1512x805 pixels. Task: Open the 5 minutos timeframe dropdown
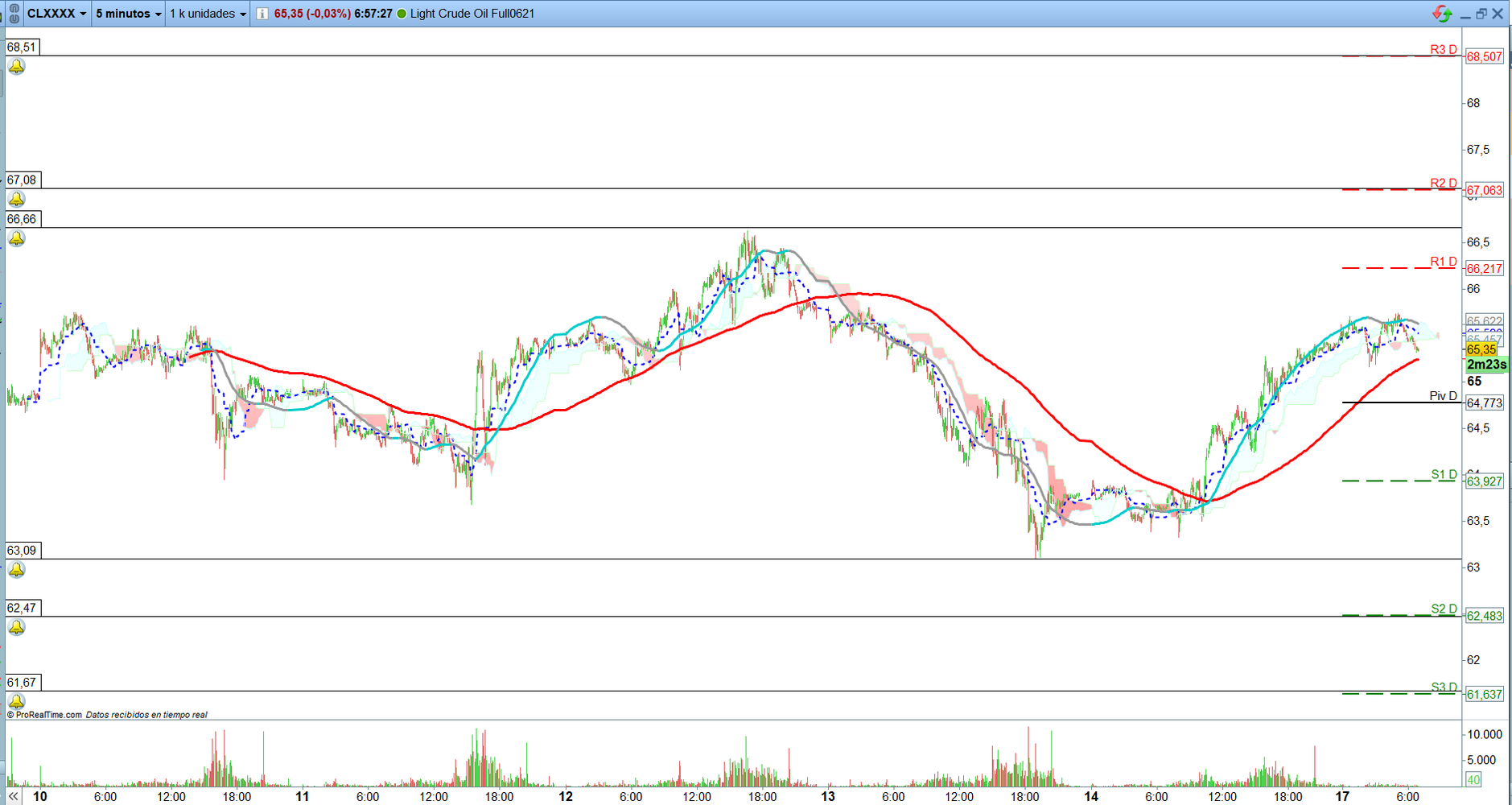129,14
